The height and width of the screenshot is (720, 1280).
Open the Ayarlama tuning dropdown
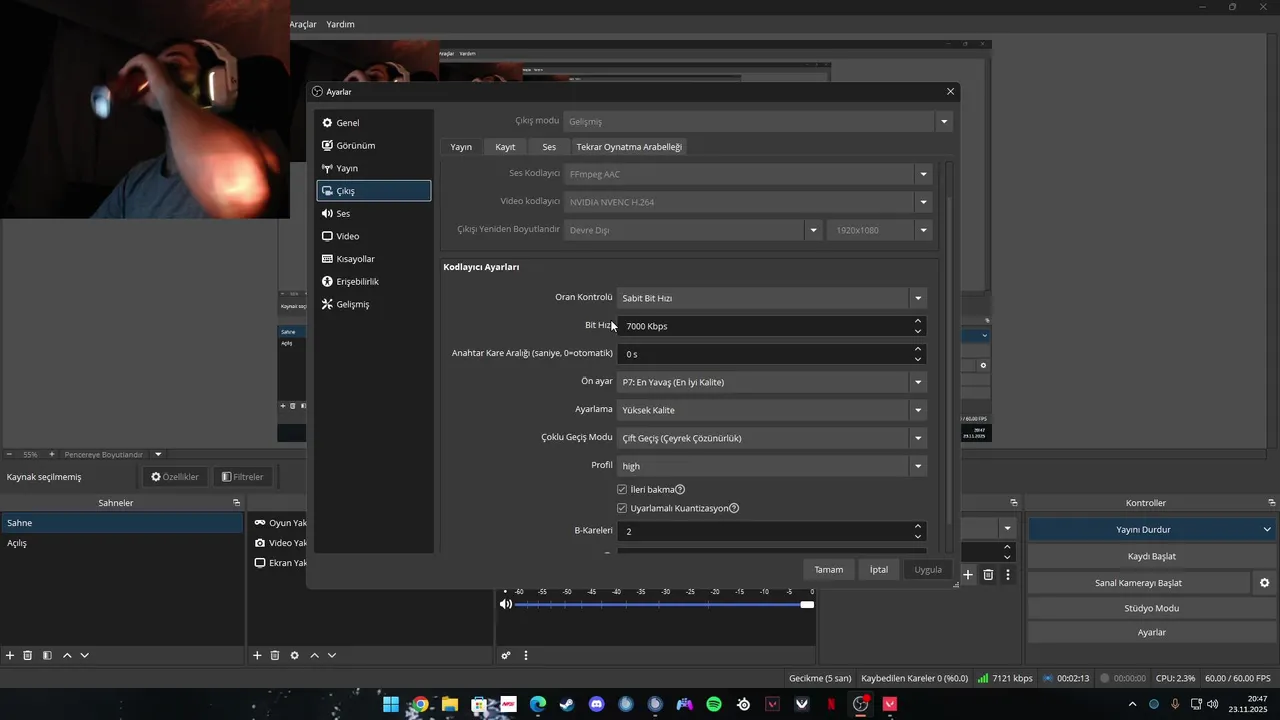(917, 410)
